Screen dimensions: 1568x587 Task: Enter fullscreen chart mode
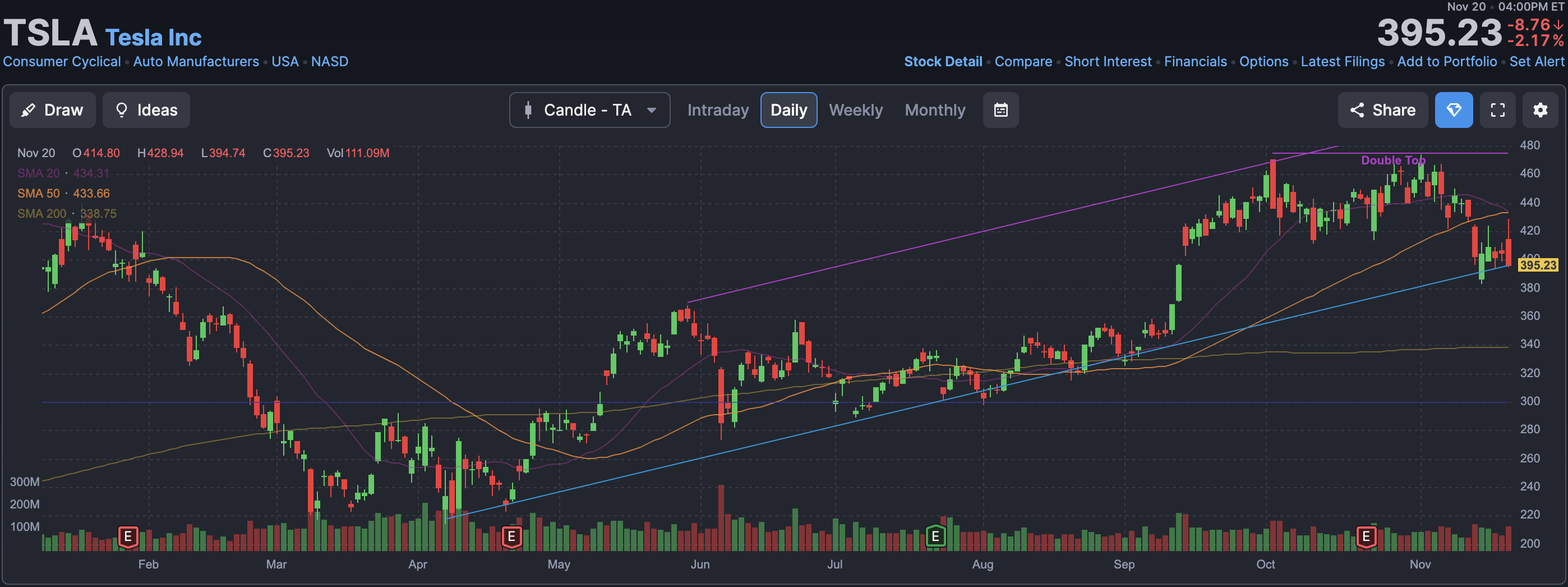[1497, 110]
